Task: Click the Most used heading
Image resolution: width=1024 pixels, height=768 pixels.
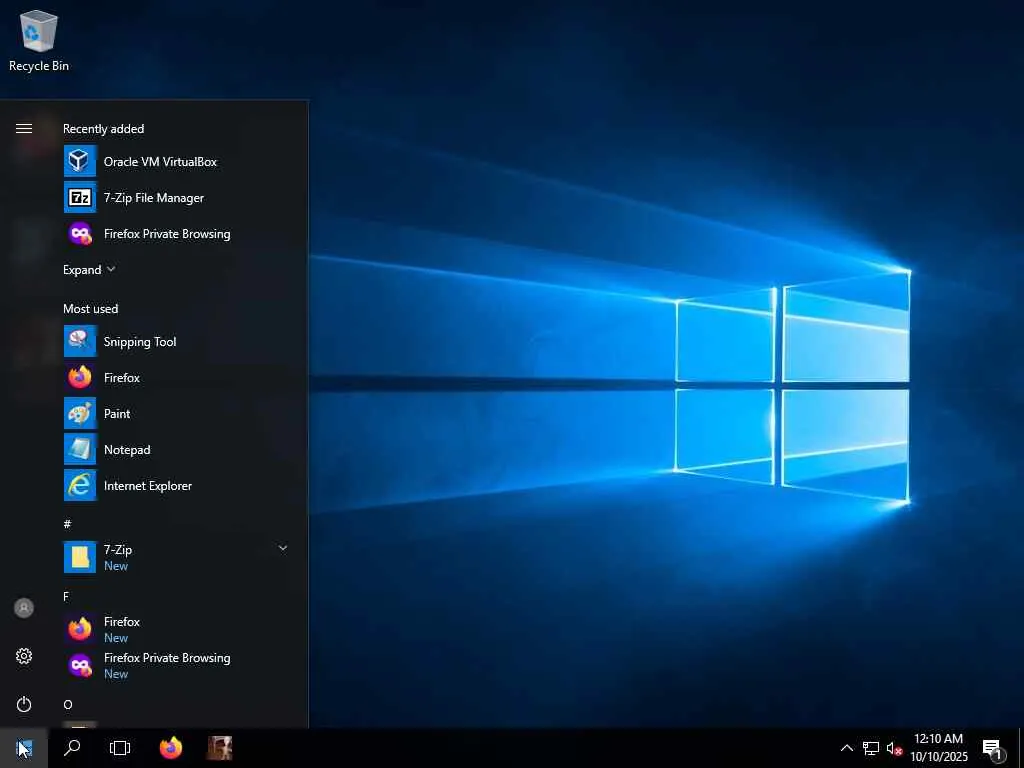Action: [91, 309]
